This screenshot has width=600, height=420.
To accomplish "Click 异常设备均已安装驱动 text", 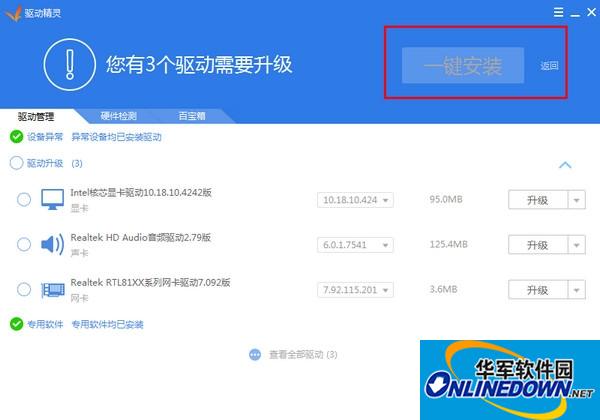I will pyautogui.click(x=116, y=137).
